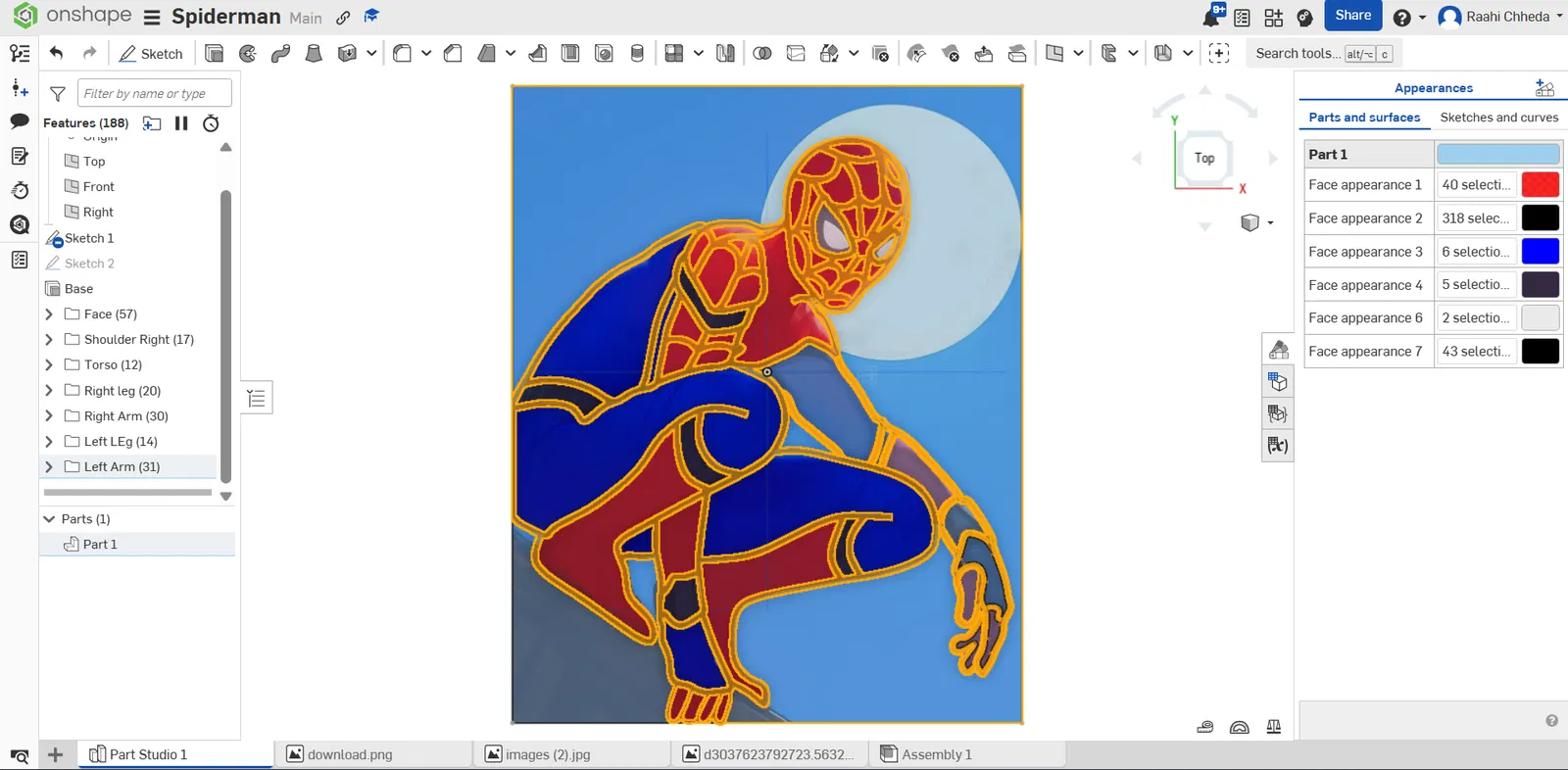Collapse the Parts (1) section
The height and width of the screenshot is (770, 1568).
49,519
